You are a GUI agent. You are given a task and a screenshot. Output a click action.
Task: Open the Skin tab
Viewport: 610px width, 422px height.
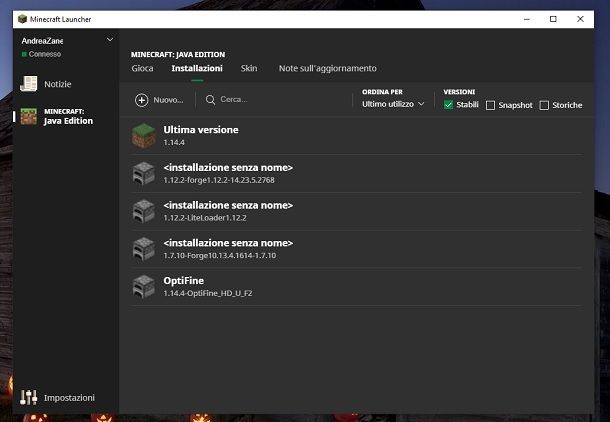(249, 68)
